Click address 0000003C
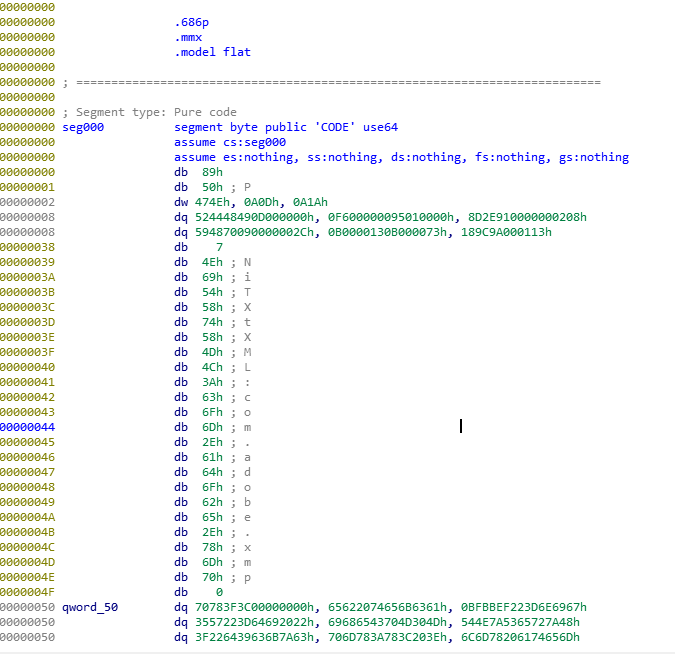The image size is (675, 654). tap(28, 307)
